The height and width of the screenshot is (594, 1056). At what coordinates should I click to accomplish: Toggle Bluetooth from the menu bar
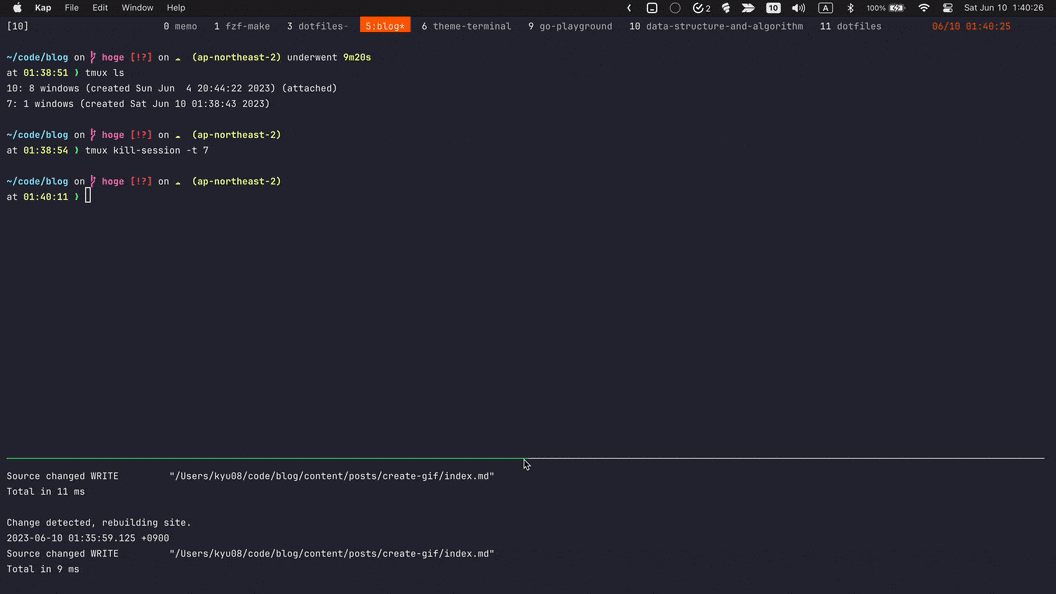[x=850, y=7]
